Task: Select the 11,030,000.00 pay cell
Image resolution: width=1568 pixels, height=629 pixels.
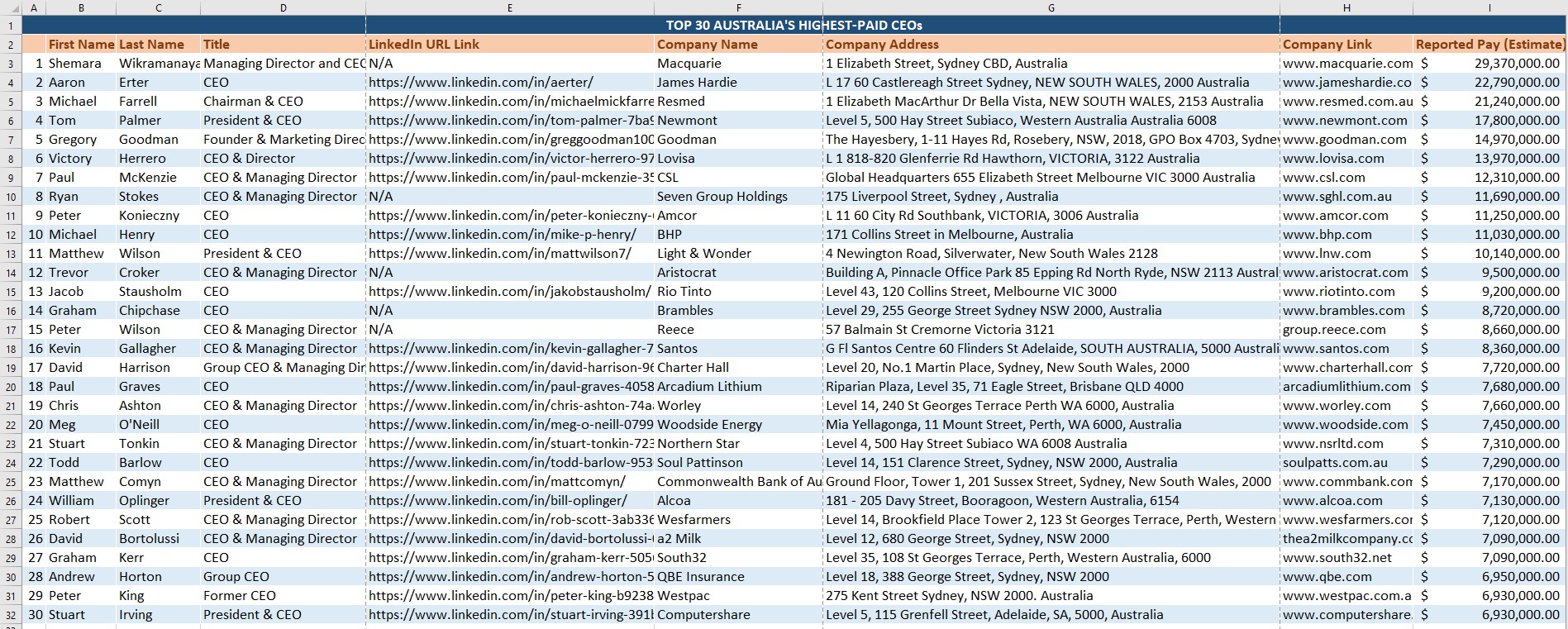Action: click(x=1489, y=235)
